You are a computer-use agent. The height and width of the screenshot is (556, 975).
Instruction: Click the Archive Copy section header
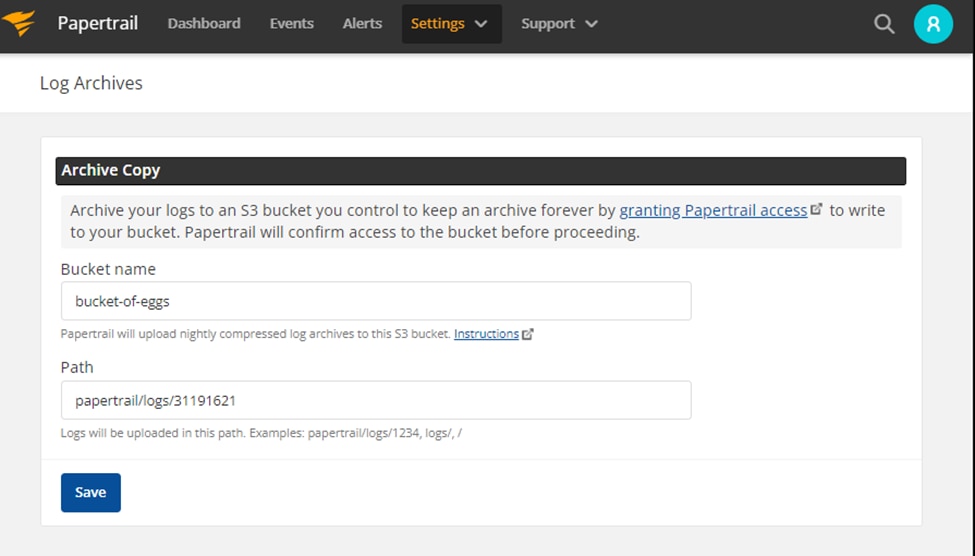481,171
